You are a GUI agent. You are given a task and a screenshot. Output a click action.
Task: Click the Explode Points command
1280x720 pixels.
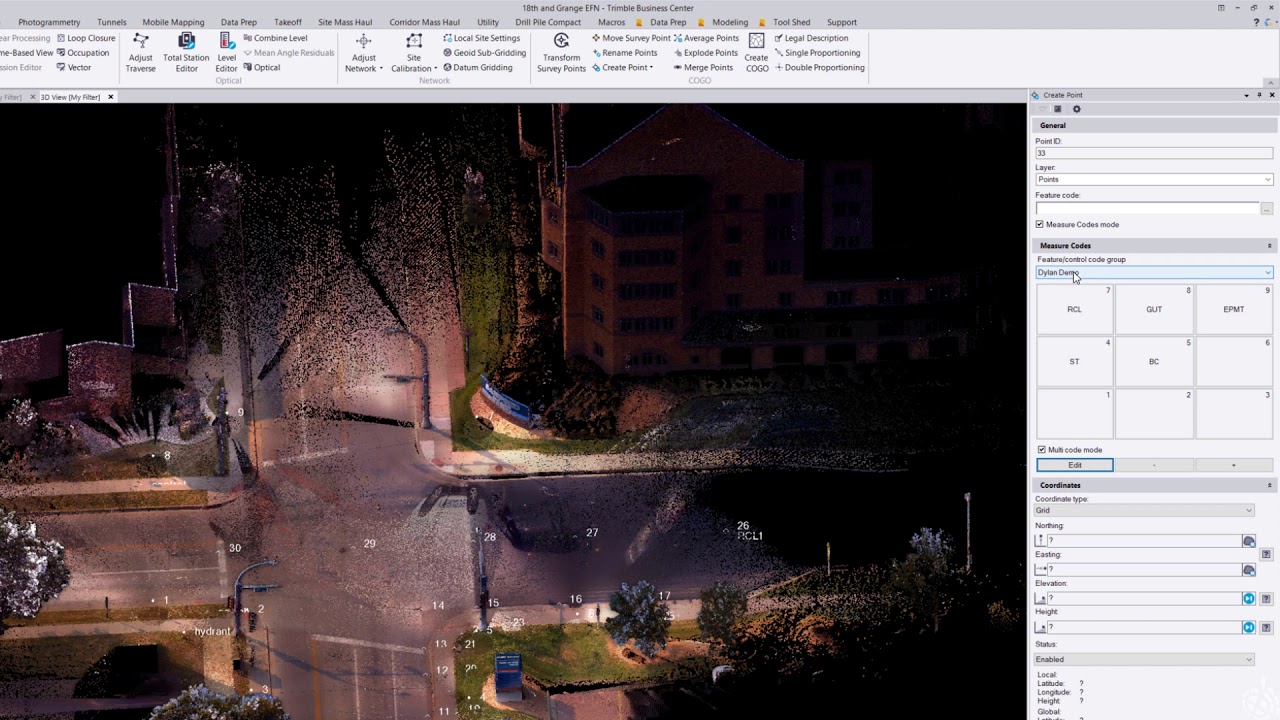click(705, 53)
